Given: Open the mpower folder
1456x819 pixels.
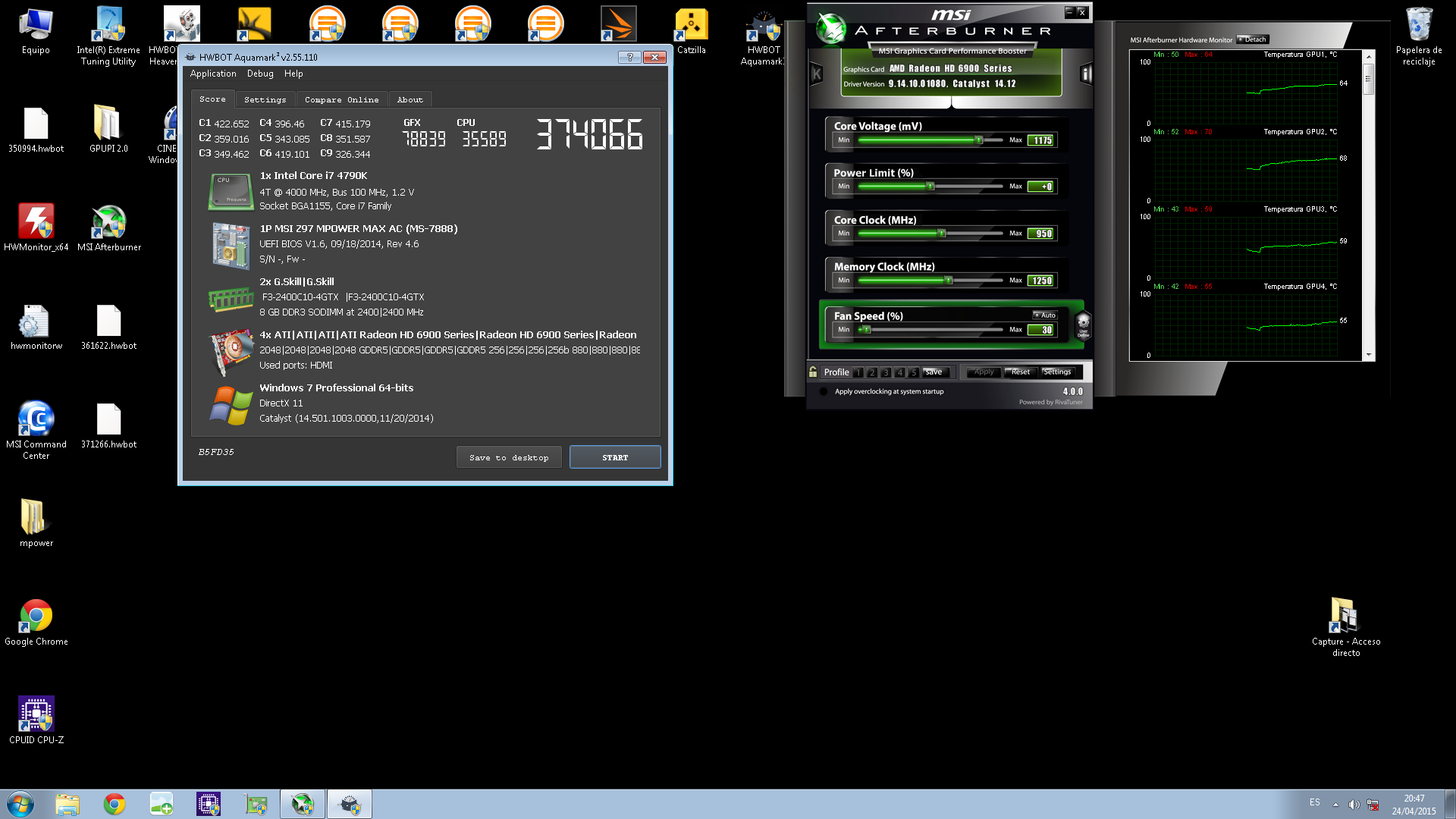Looking at the screenshot, I should click(x=36, y=523).
